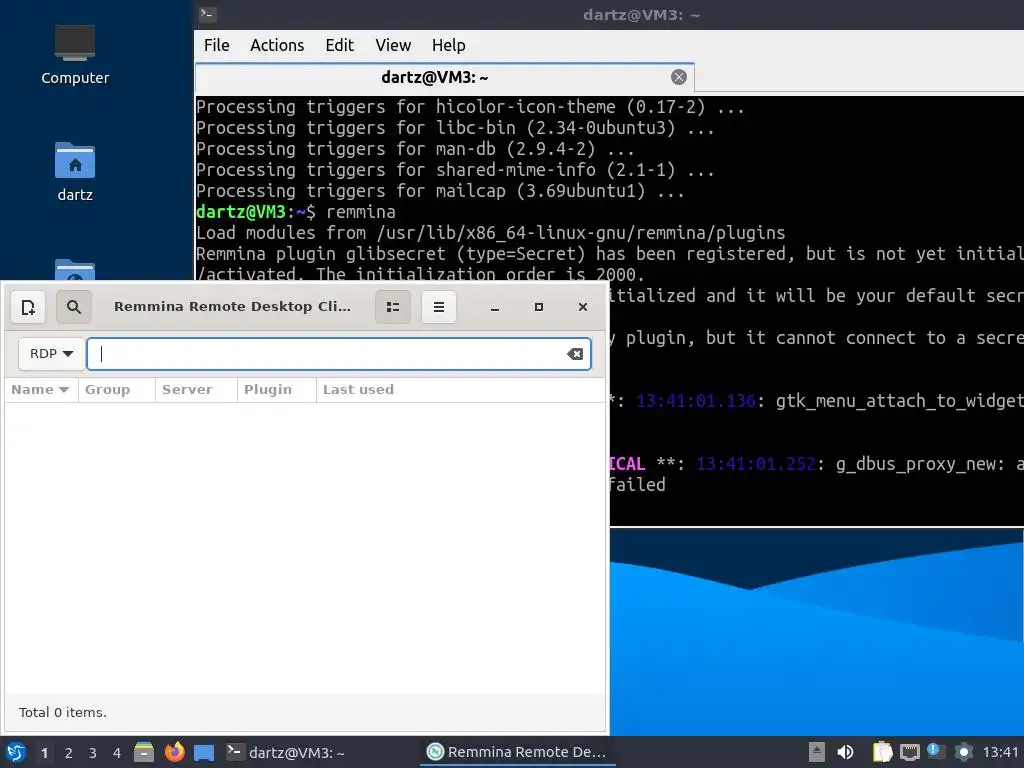Viewport: 1024px width, 768px height.
Task: Open the Remmina hamburger menu
Action: point(439,307)
